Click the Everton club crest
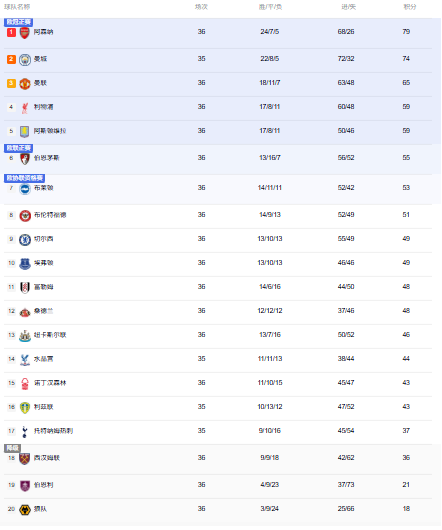Screen dimensions: 442x530 [x=25, y=264]
